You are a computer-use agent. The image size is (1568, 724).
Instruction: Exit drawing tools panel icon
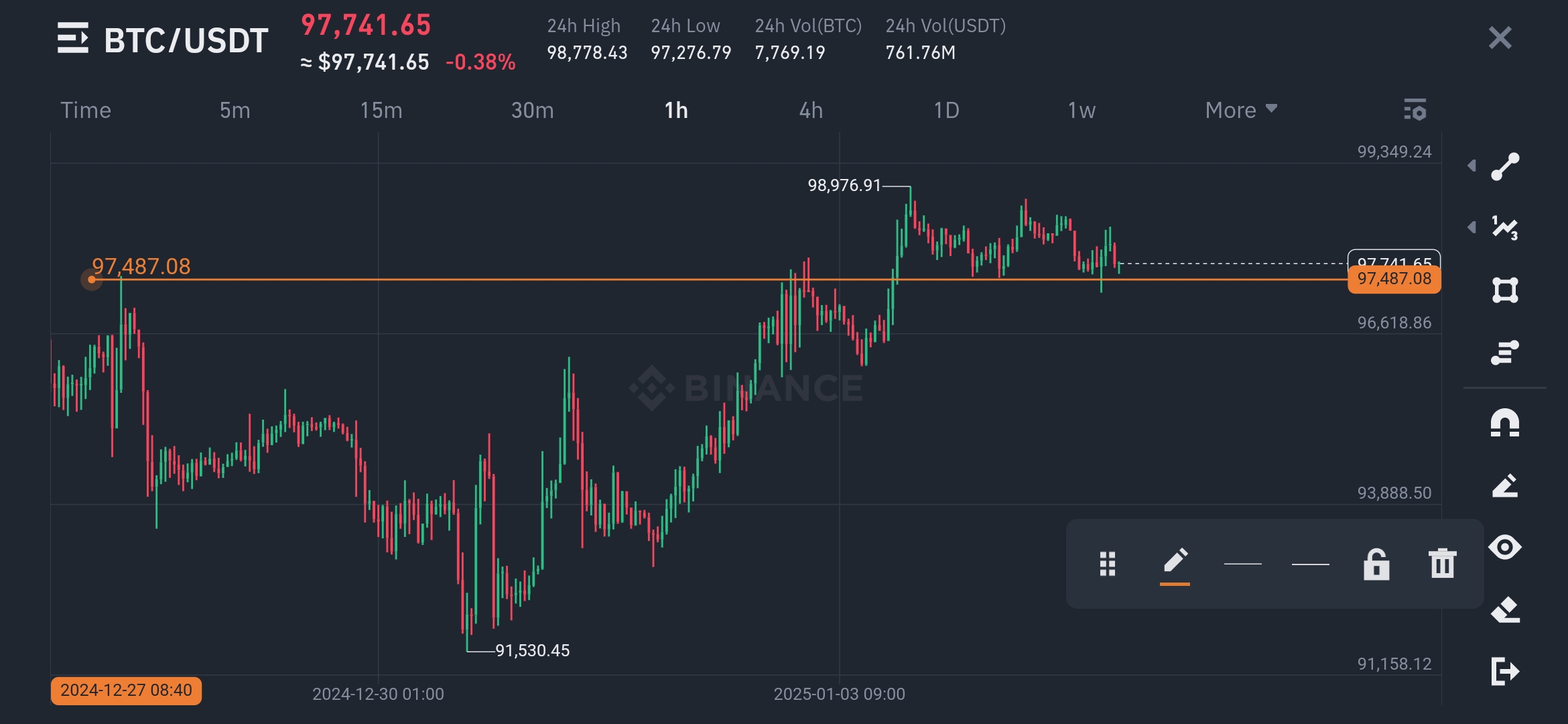[x=1505, y=671]
